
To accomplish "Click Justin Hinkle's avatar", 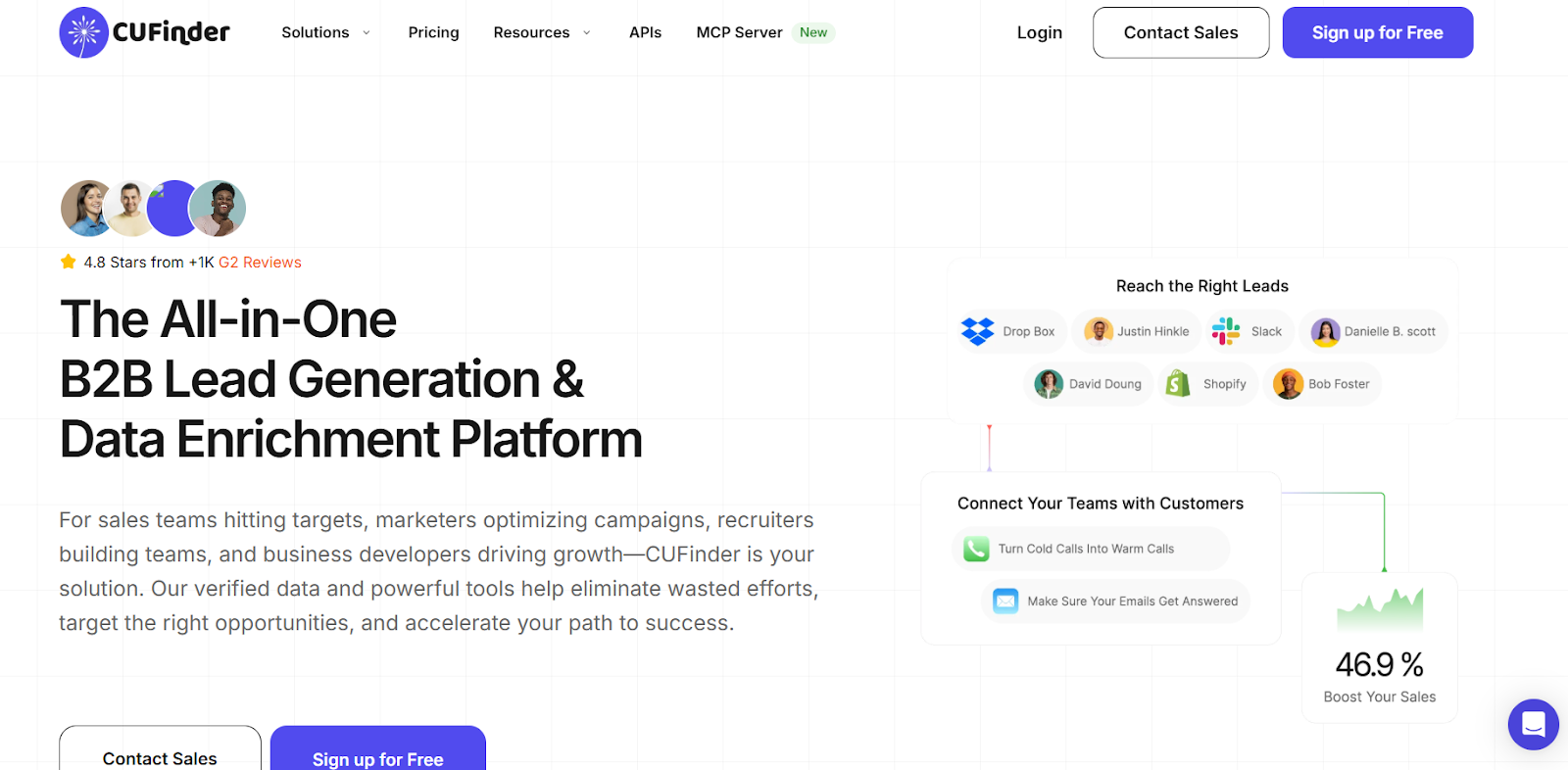I will click(1099, 331).
